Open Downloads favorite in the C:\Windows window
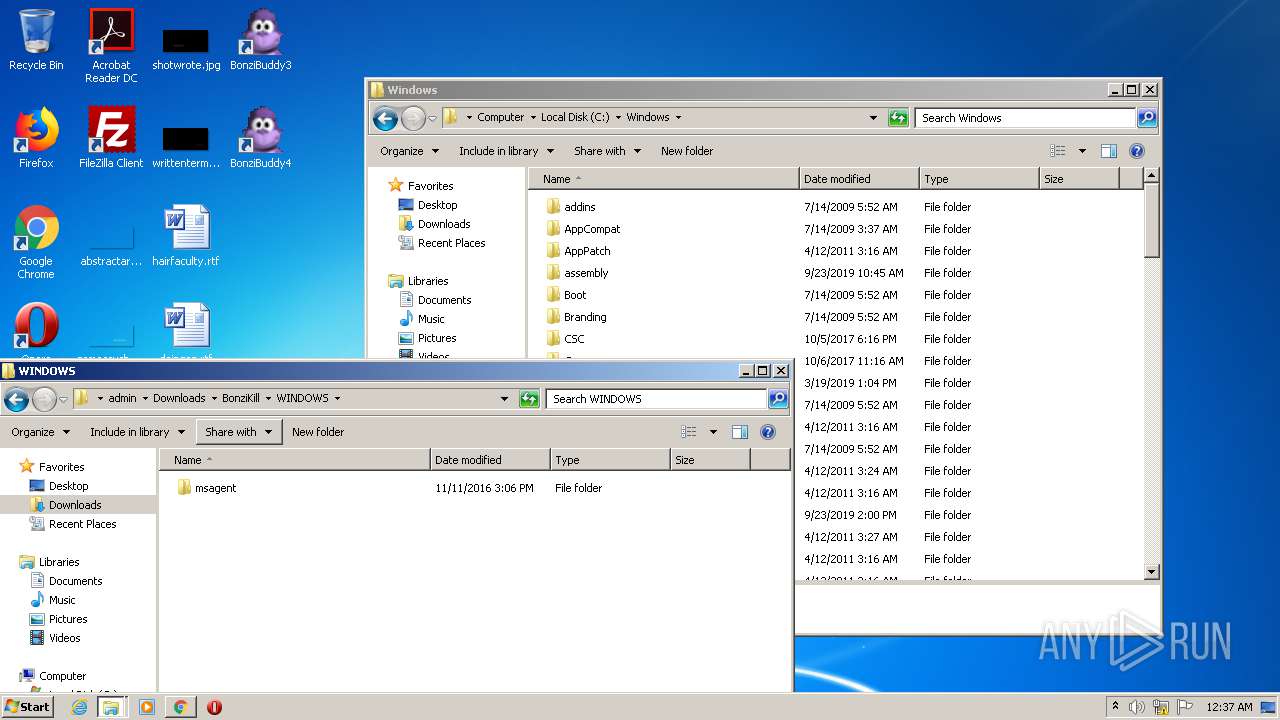Viewport: 1280px width, 720px height. pyautogui.click(x=444, y=224)
